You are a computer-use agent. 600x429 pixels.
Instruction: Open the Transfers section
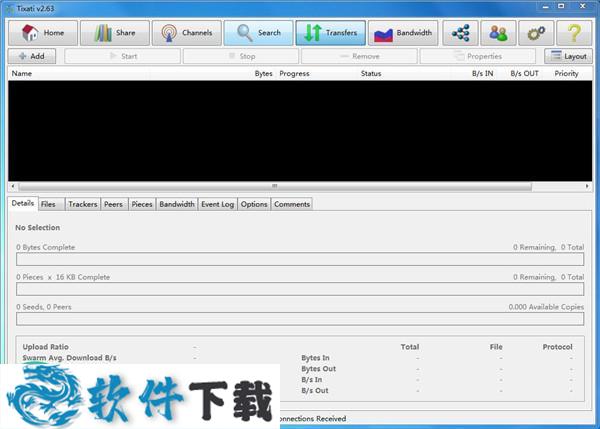click(331, 33)
